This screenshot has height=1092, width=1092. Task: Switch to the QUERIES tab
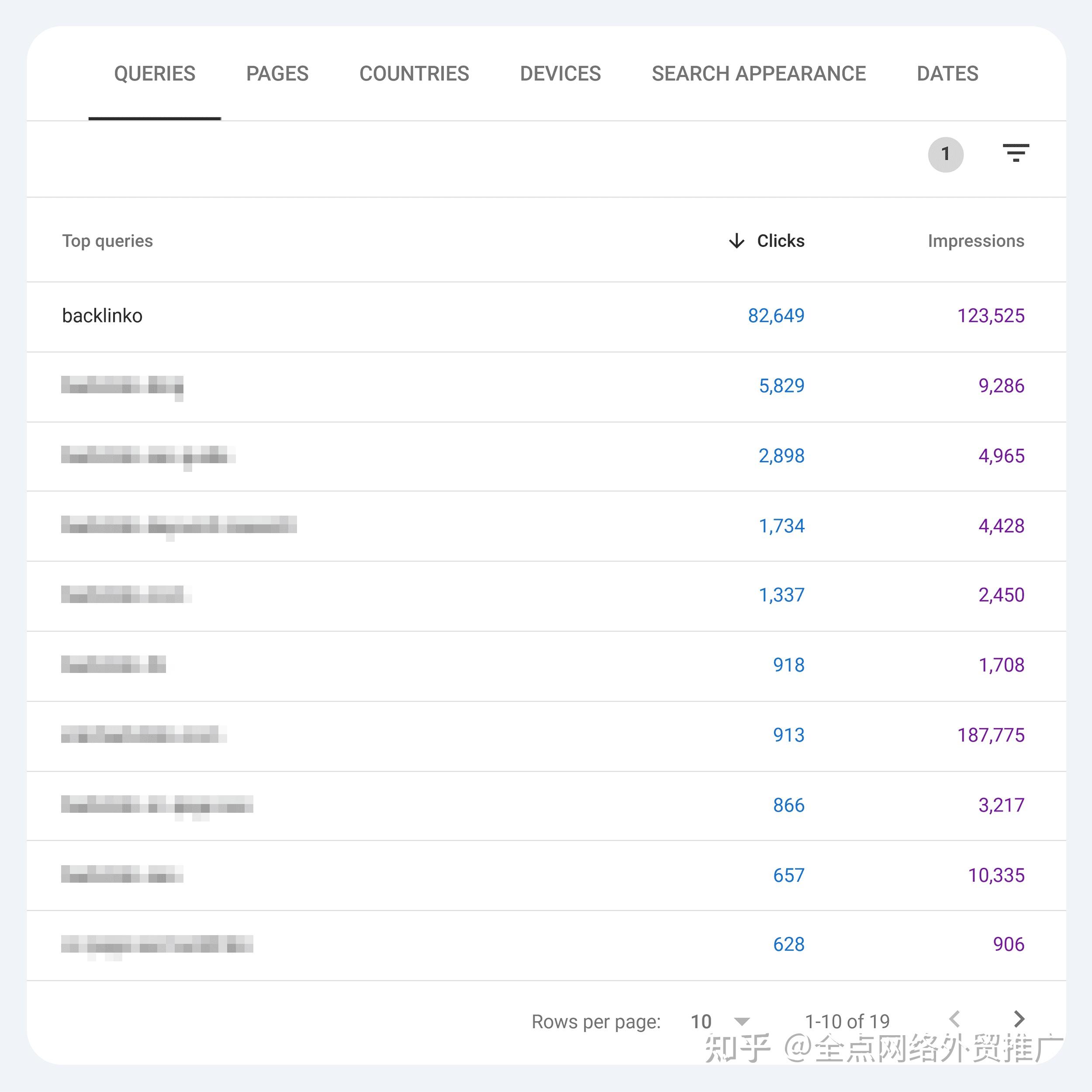click(x=154, y=73)
